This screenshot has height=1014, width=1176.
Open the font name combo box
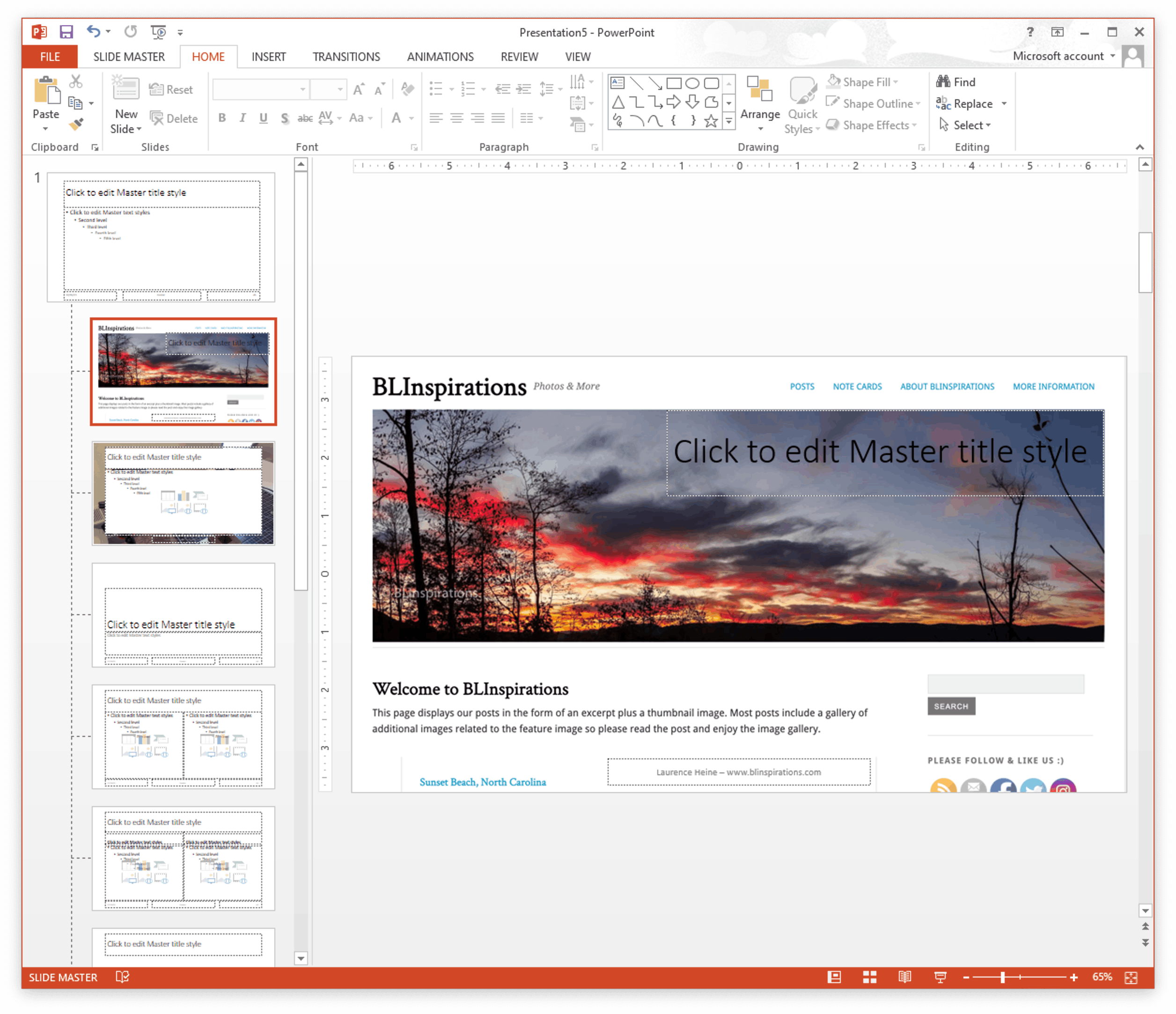tap(260, 89)
